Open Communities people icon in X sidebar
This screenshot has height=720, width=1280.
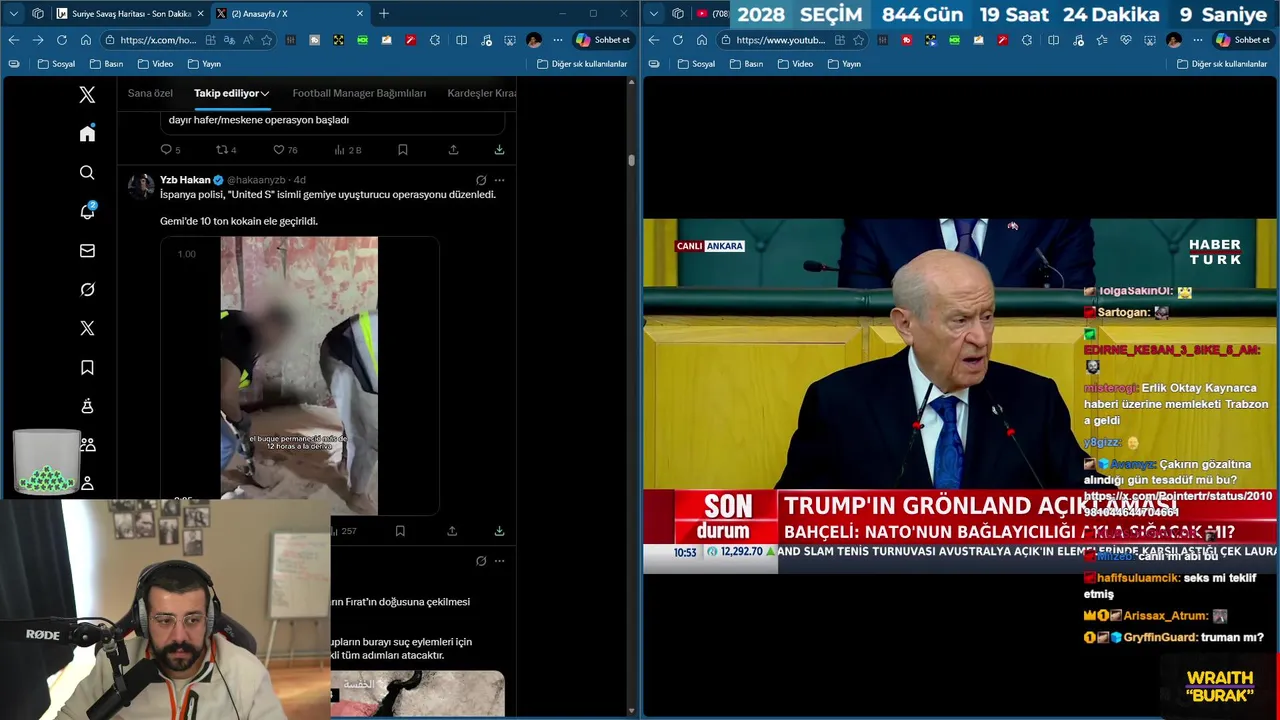[87, 444]
